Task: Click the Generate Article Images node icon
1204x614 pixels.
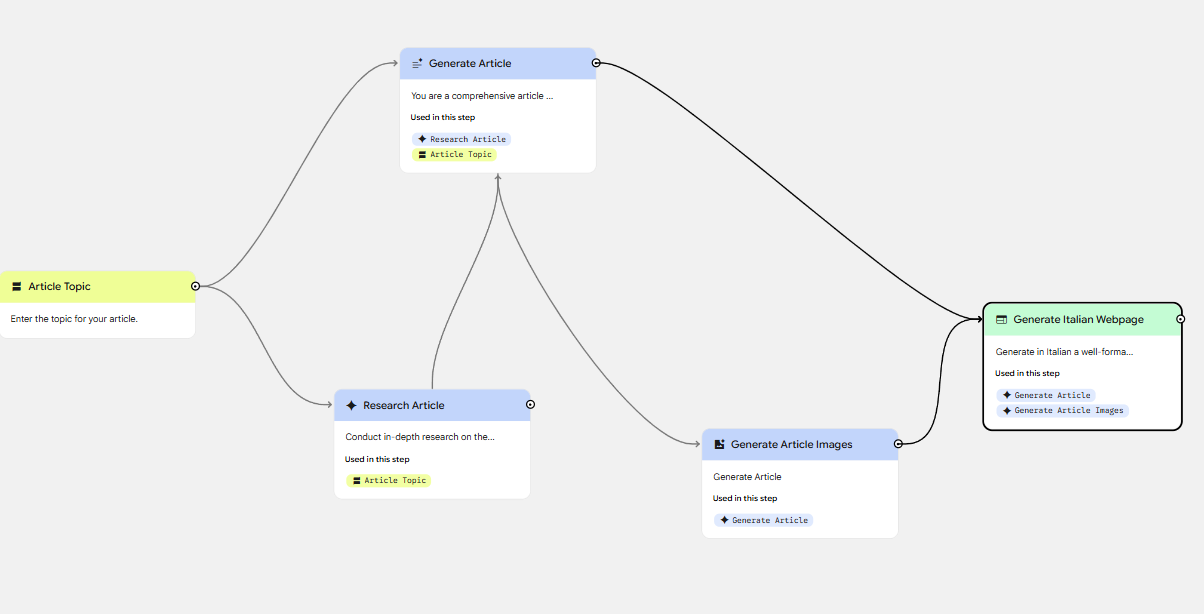Action: tap(719, 444)
